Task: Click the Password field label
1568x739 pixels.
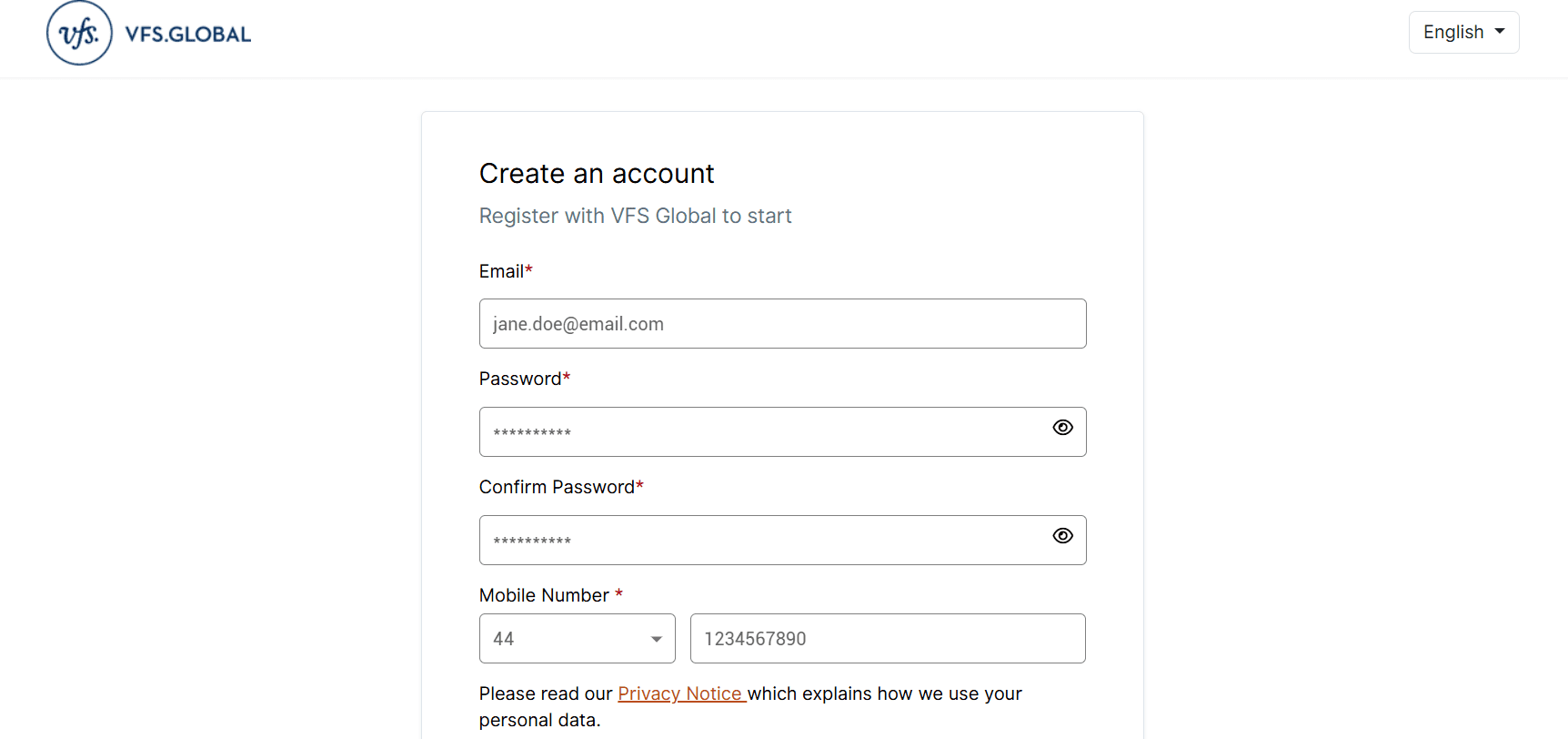Action: pos(520,379)
